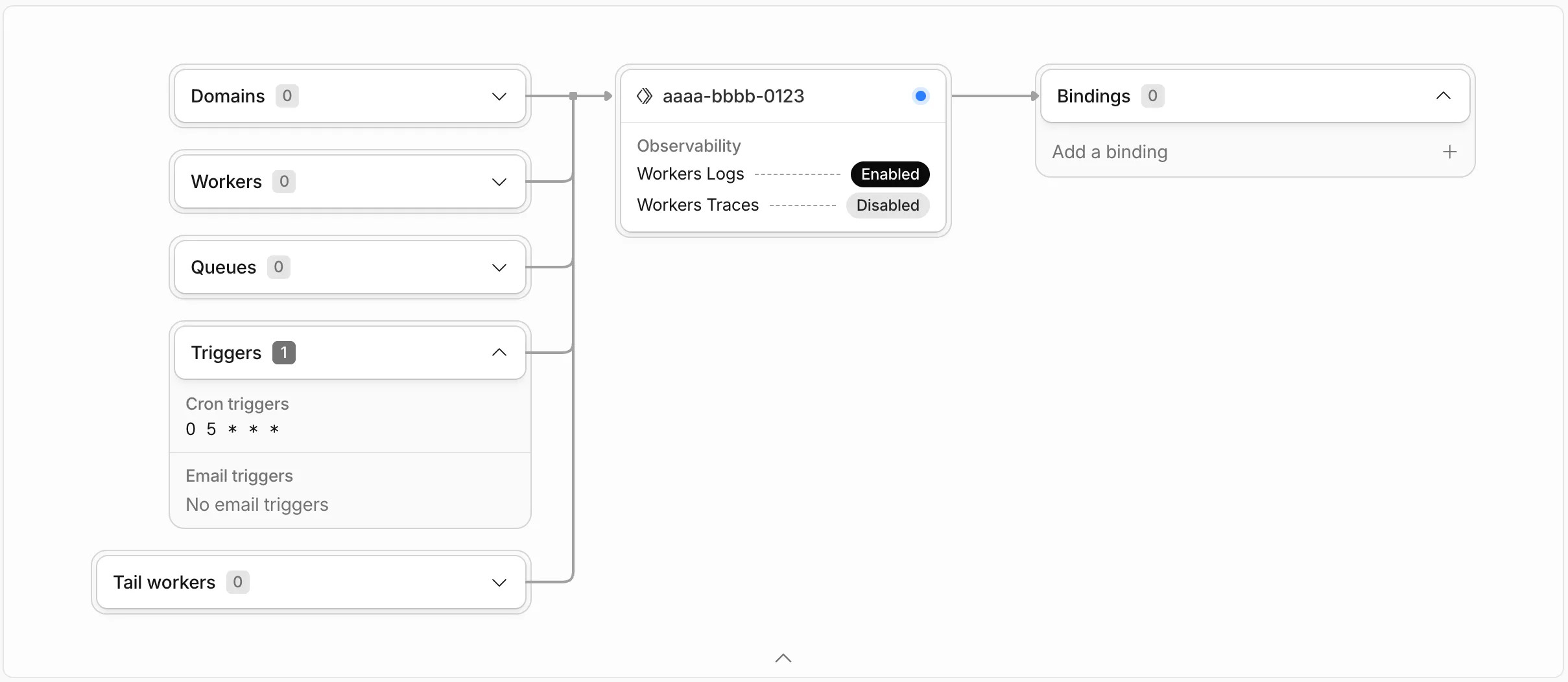Click the Observability heading
This screenshot has width=1568, height=682.
[x=689, y=146]
